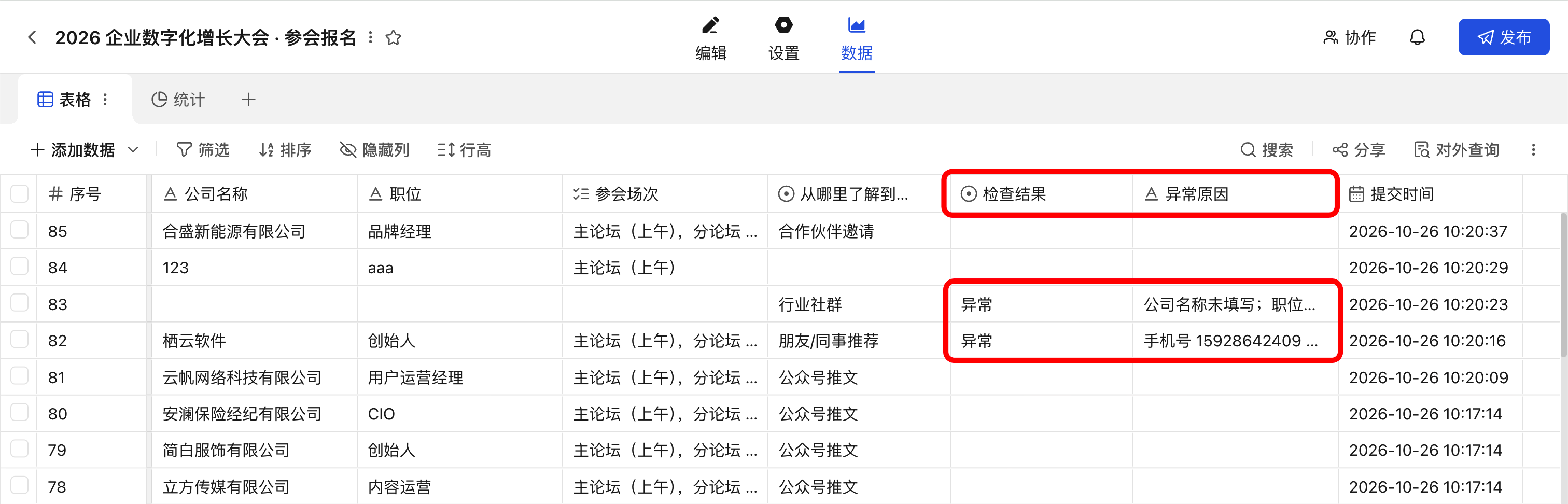This screenshot has height=504, width=1568.
Task: Click the blue 发布 button
Action: (x=1504, y=37)
